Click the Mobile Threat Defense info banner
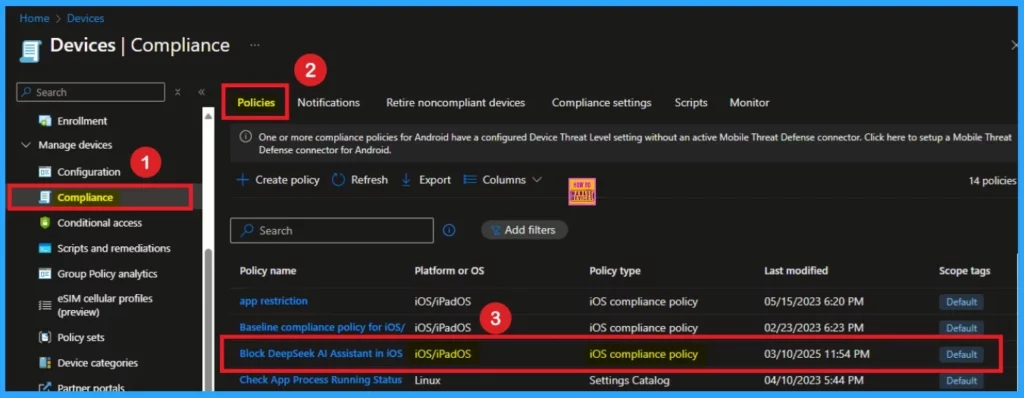The width and height of the screenshot is (1024, 398). coord(624,143)
